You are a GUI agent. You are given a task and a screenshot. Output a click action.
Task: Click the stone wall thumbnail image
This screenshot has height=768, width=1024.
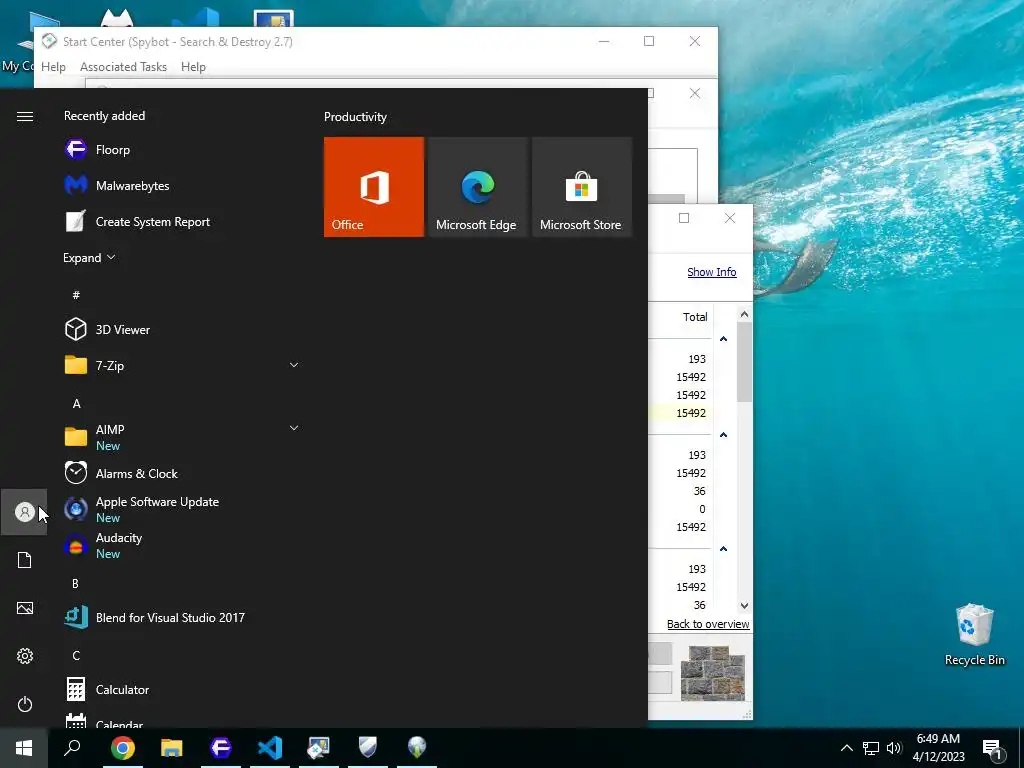[x=712, y=673]
